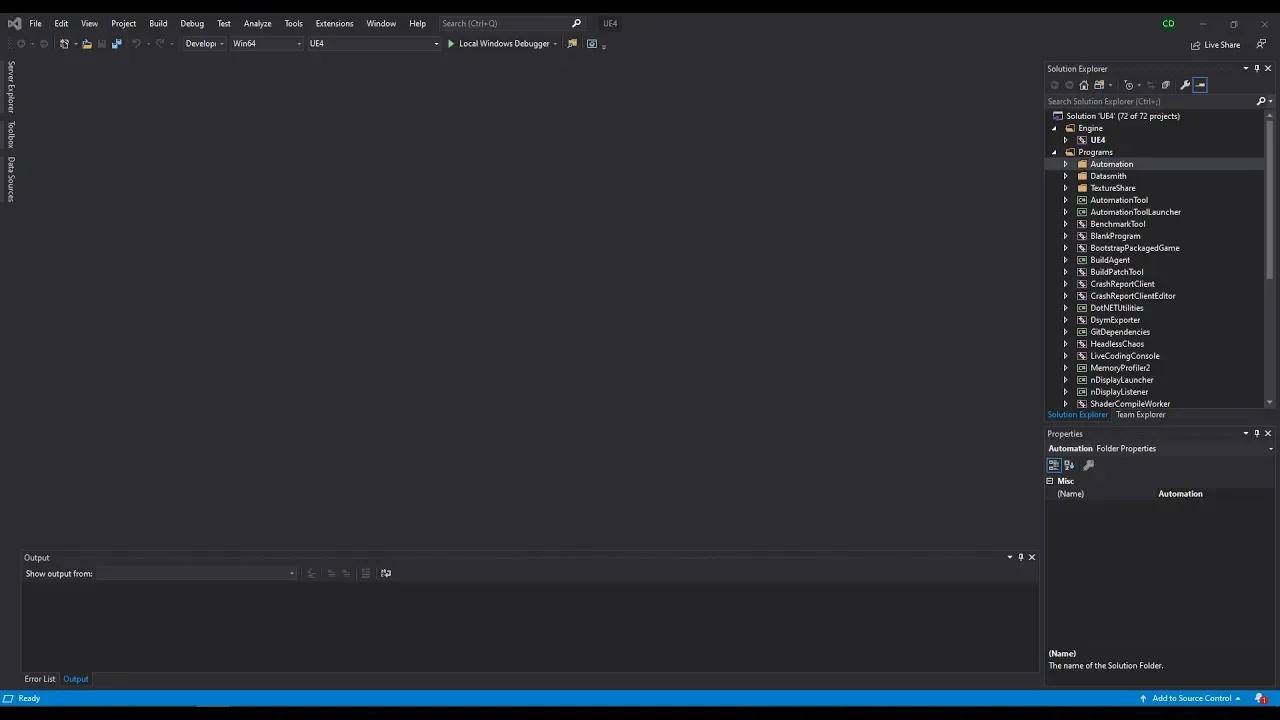Open the Solution Configurations dropdown showing Development
1280x720 pixels.
[204, 43]
